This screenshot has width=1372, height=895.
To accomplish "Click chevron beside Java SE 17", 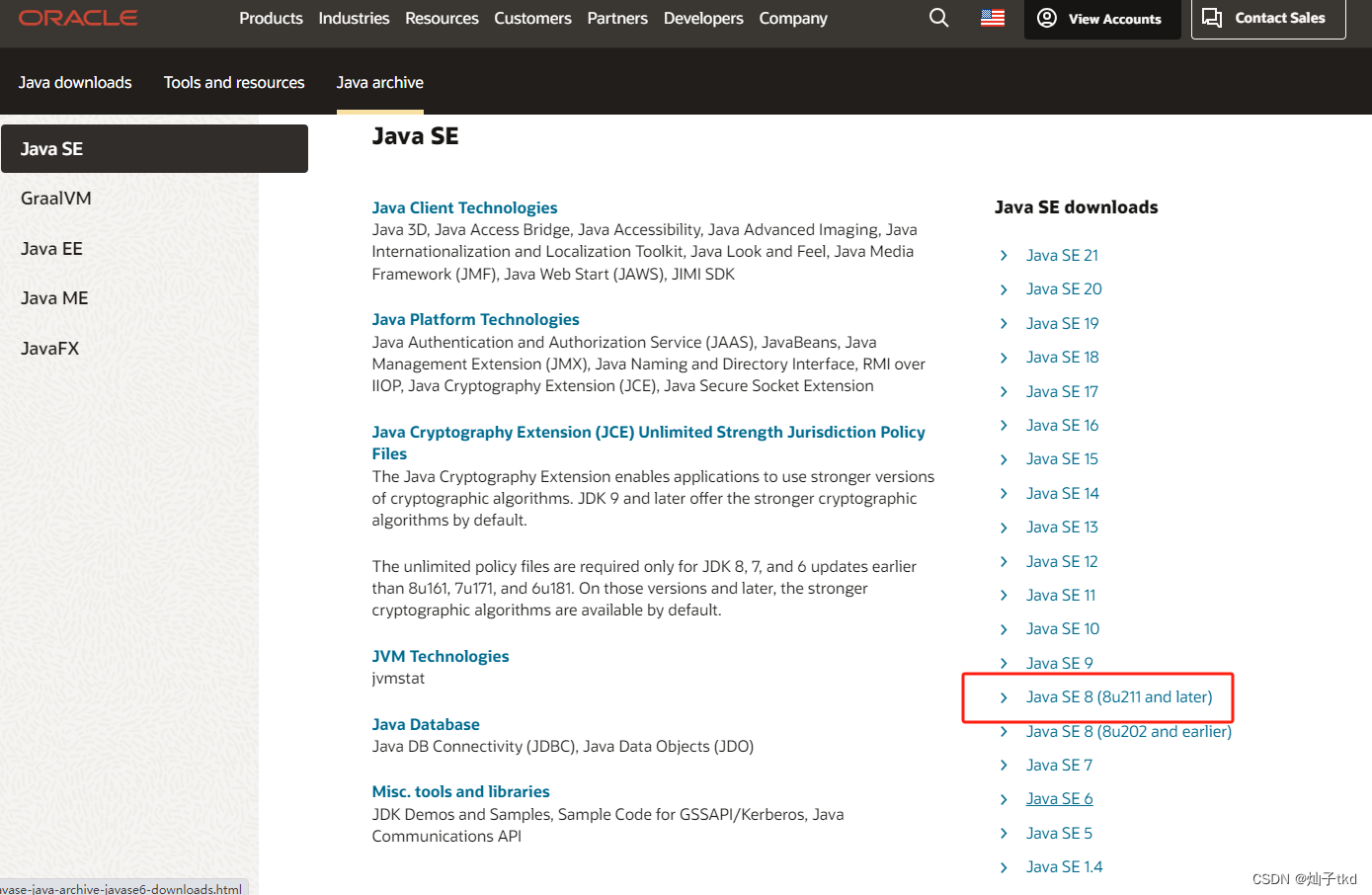I will (x=1004, y=392).
